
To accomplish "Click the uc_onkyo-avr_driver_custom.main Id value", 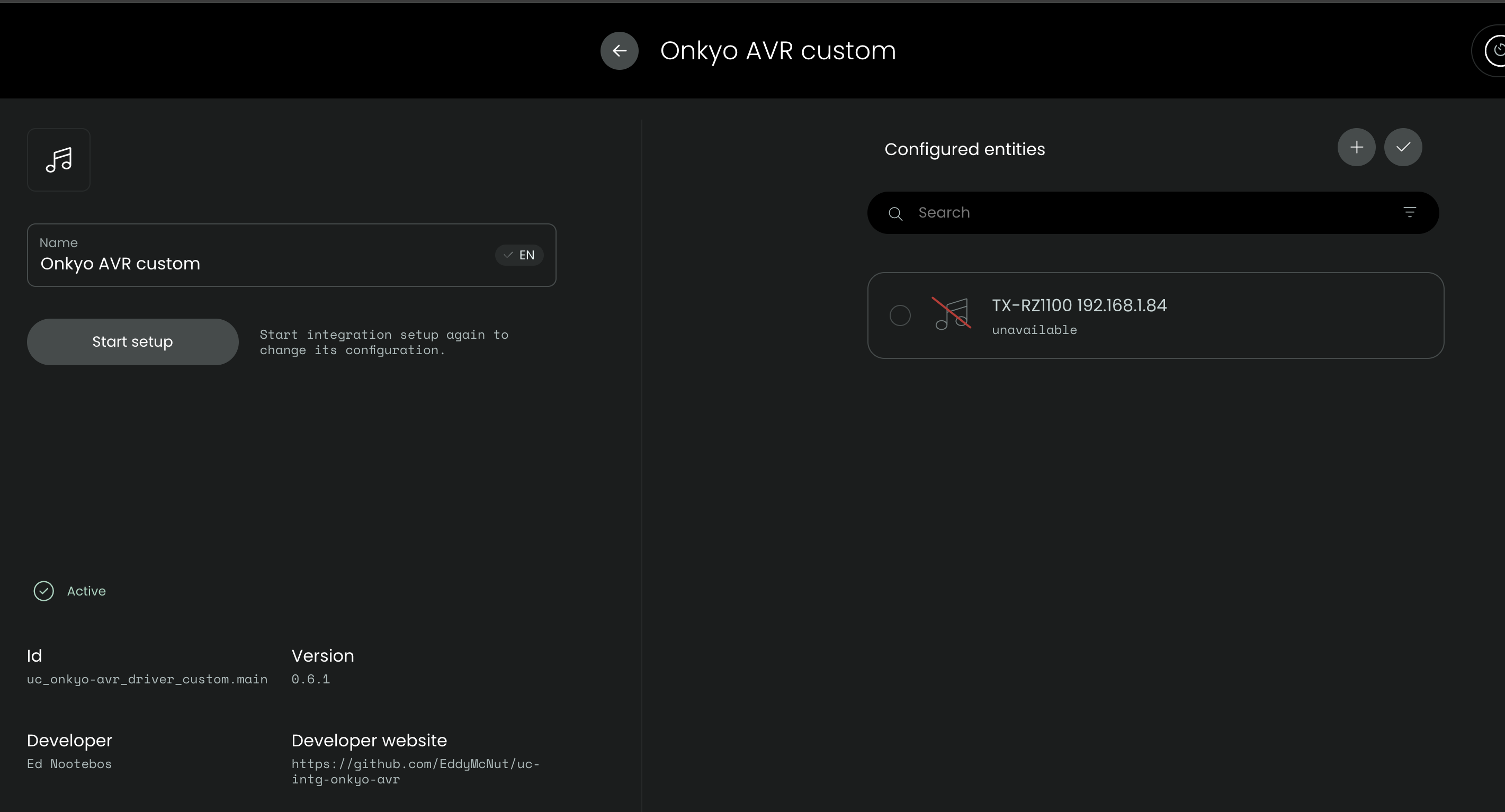I will click(147, 679).
